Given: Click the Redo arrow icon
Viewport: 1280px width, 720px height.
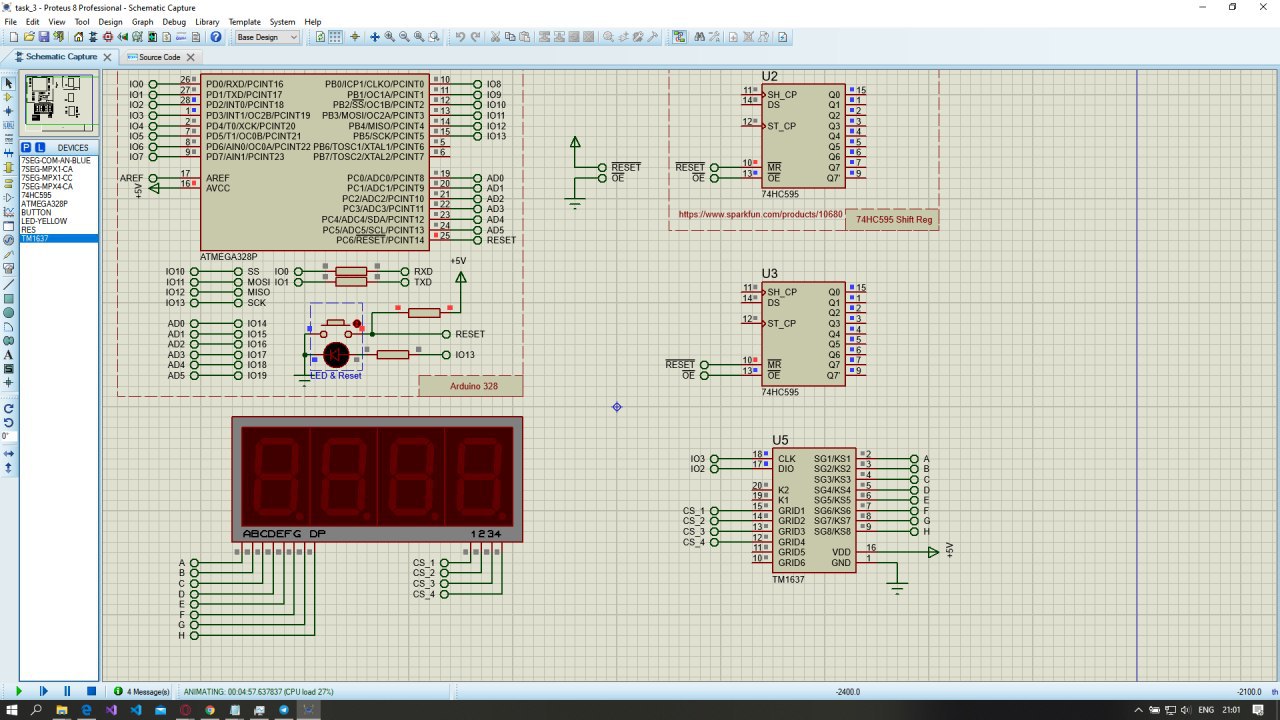Looking at the screenshot, I should (475, 37).
